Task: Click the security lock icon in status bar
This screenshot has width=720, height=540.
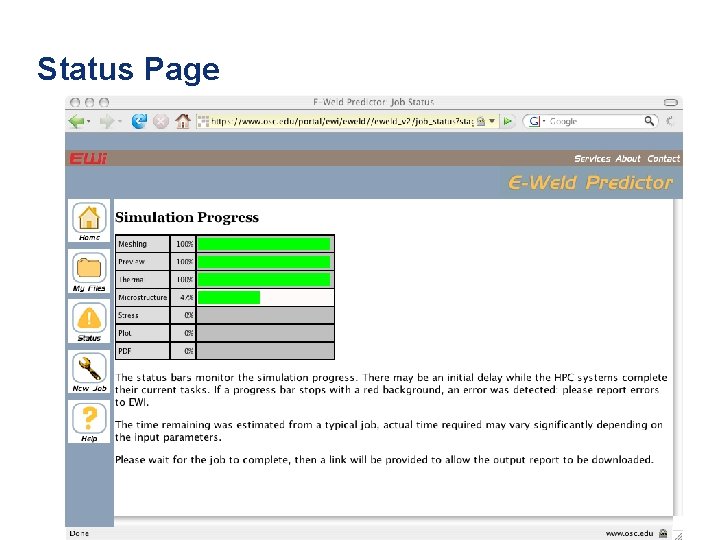Action: coord(663,533)
